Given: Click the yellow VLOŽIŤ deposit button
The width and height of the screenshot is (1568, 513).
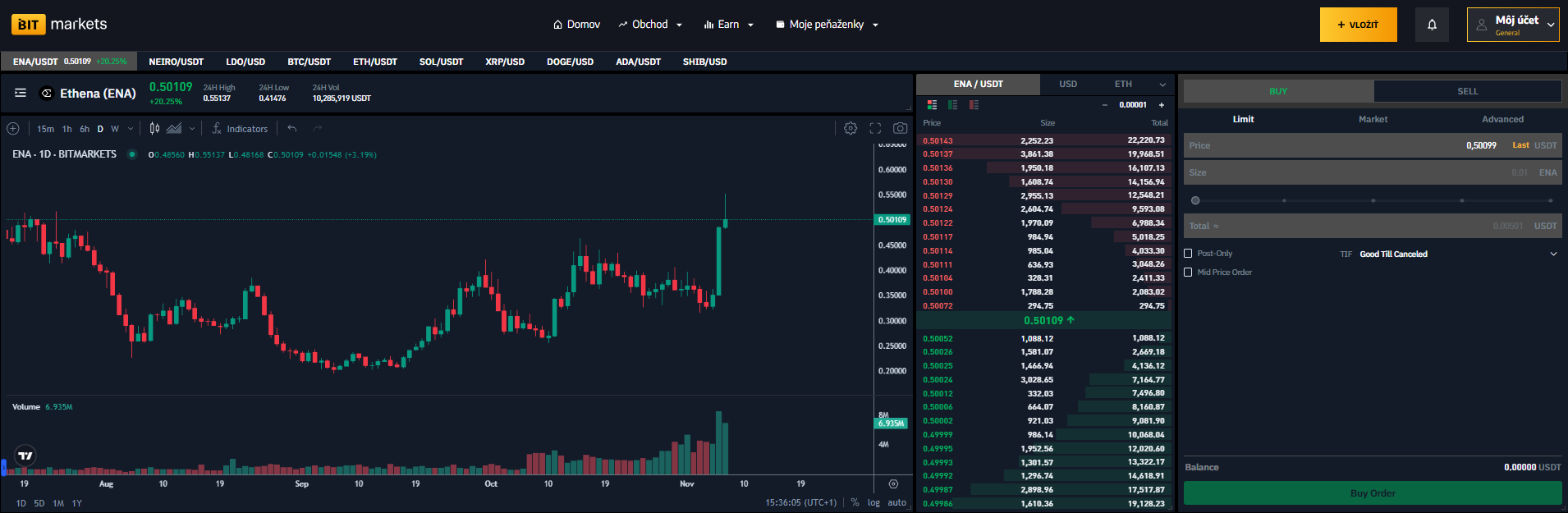Looking at the screenshot, I should (1358, 25).
